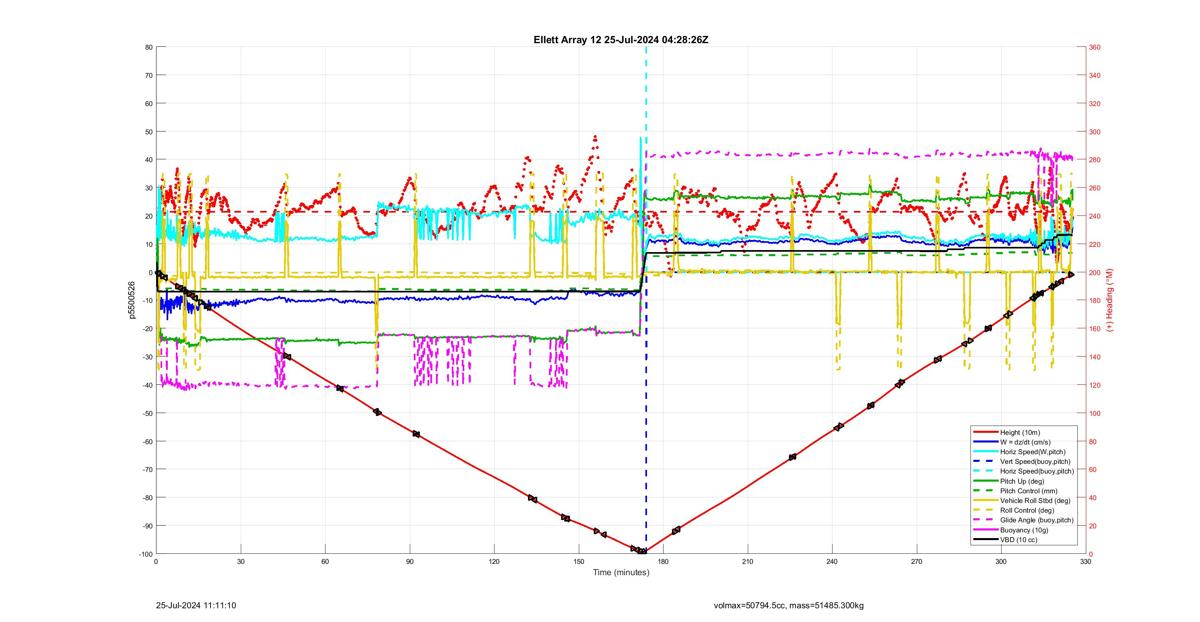The width and height of the screenshot is (1200, 622).
Task: Click the 'Pitch Control (mm)' legend entry
Action: (x=1030, y=491)
